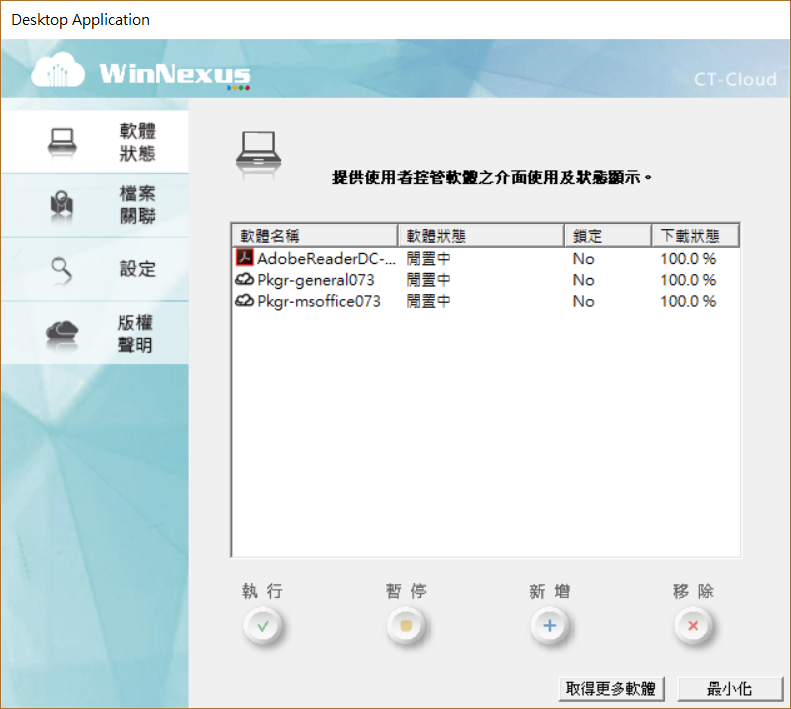Click the 鎖定 column header
Screen dimensions: 791x709
[x=607, y=236]
